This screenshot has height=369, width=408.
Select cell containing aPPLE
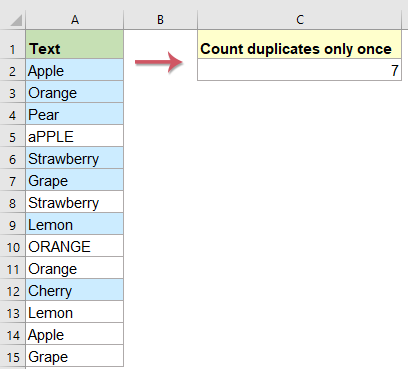click(x=75, y=136)
